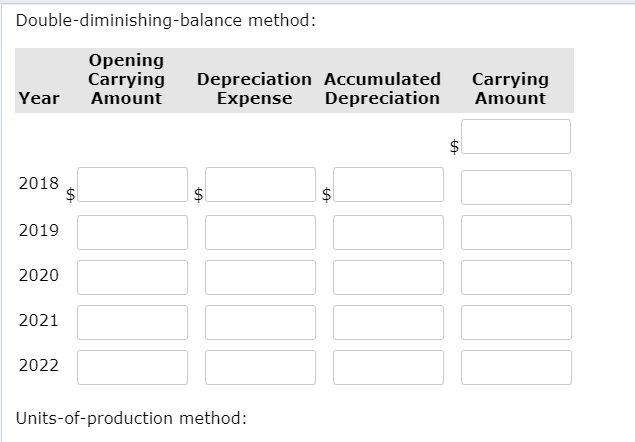Click the 2021 Depreciation Expense field

click(x=260, y=322)
